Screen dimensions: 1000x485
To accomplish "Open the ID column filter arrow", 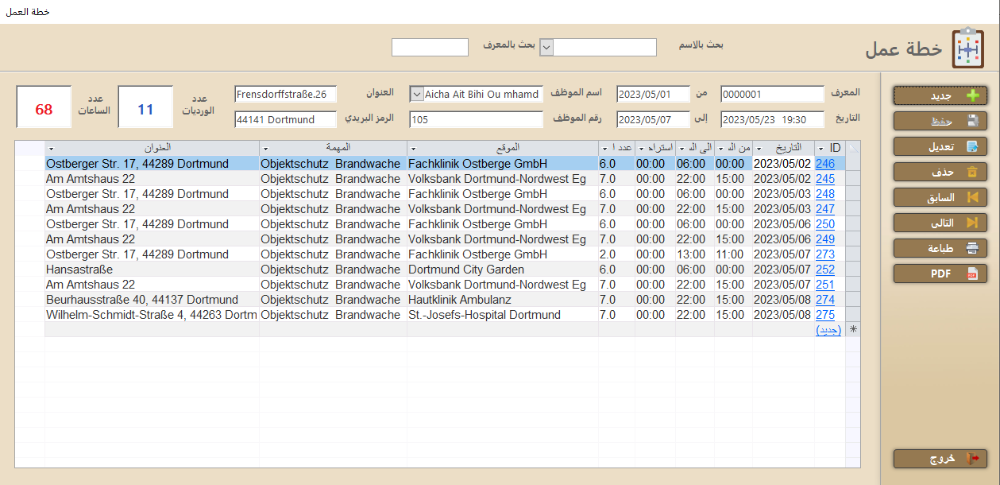I will coord(821,149).
